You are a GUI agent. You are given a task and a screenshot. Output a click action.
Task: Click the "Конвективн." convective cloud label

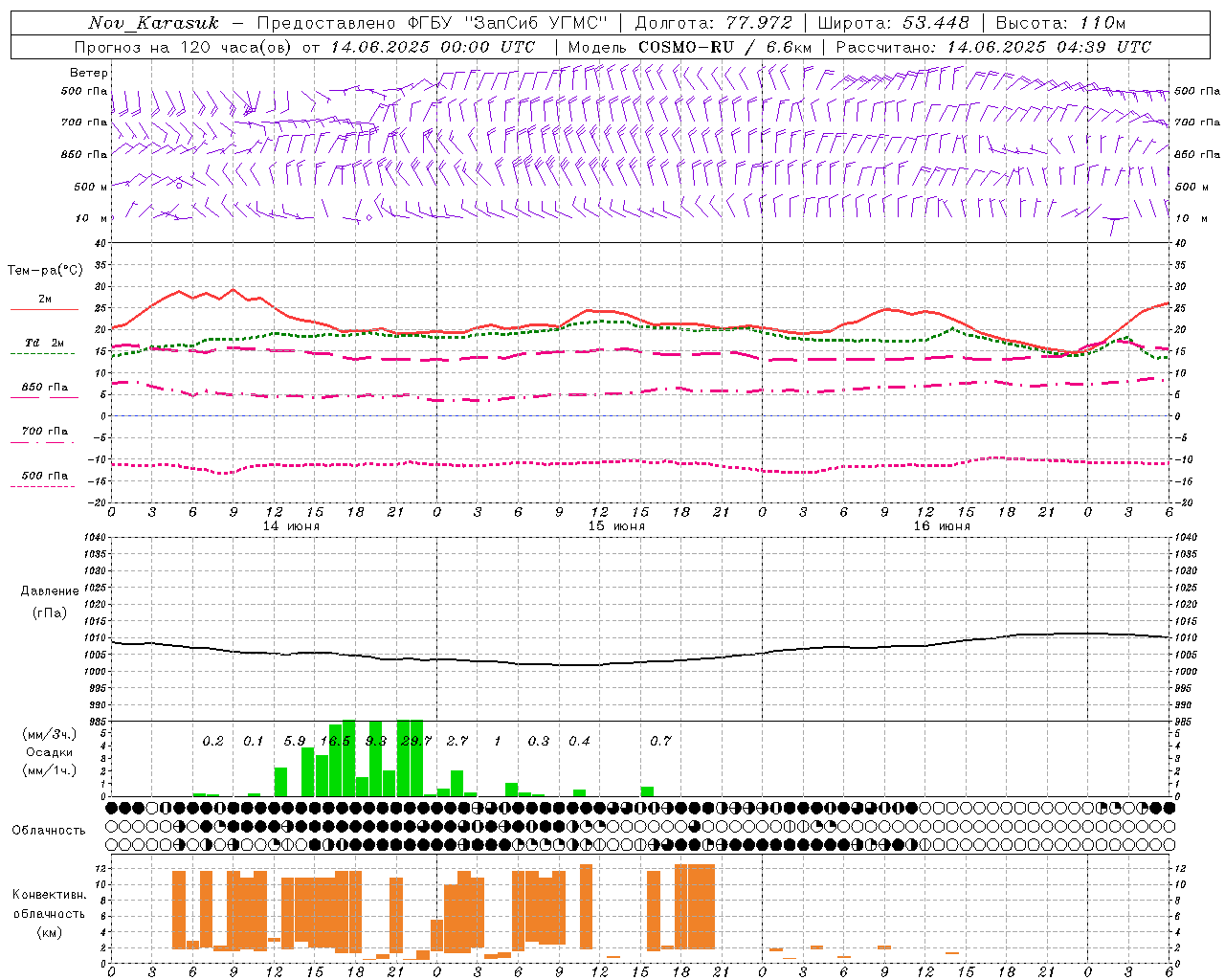tap(49, 895)
